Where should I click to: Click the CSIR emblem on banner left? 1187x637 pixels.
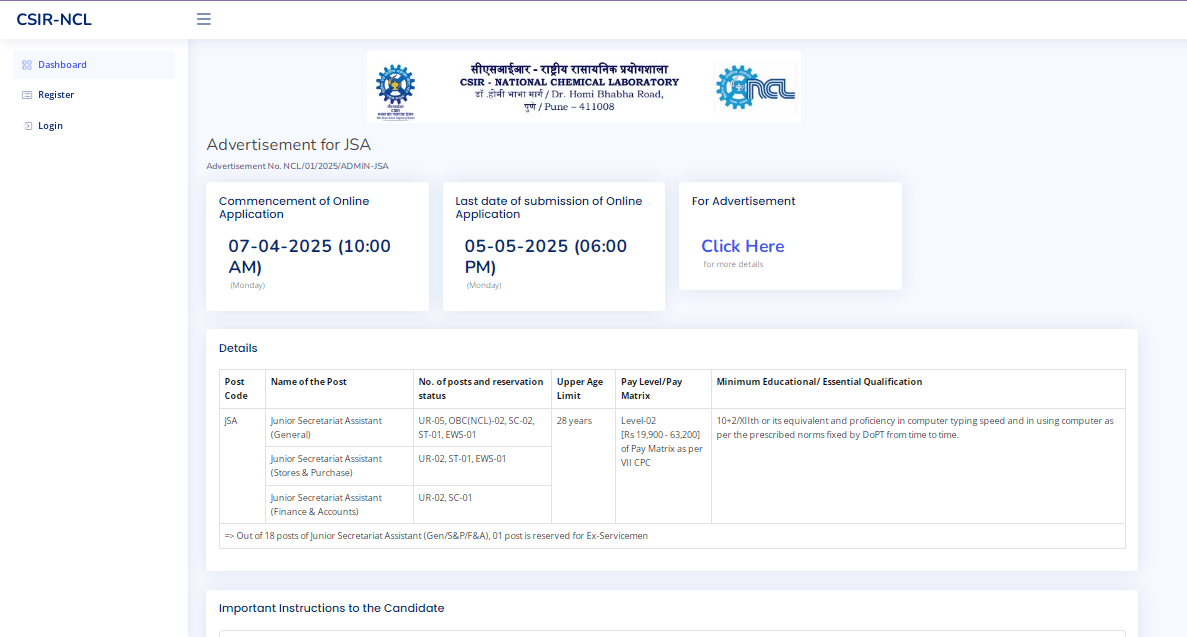click(x=395, y=90)
